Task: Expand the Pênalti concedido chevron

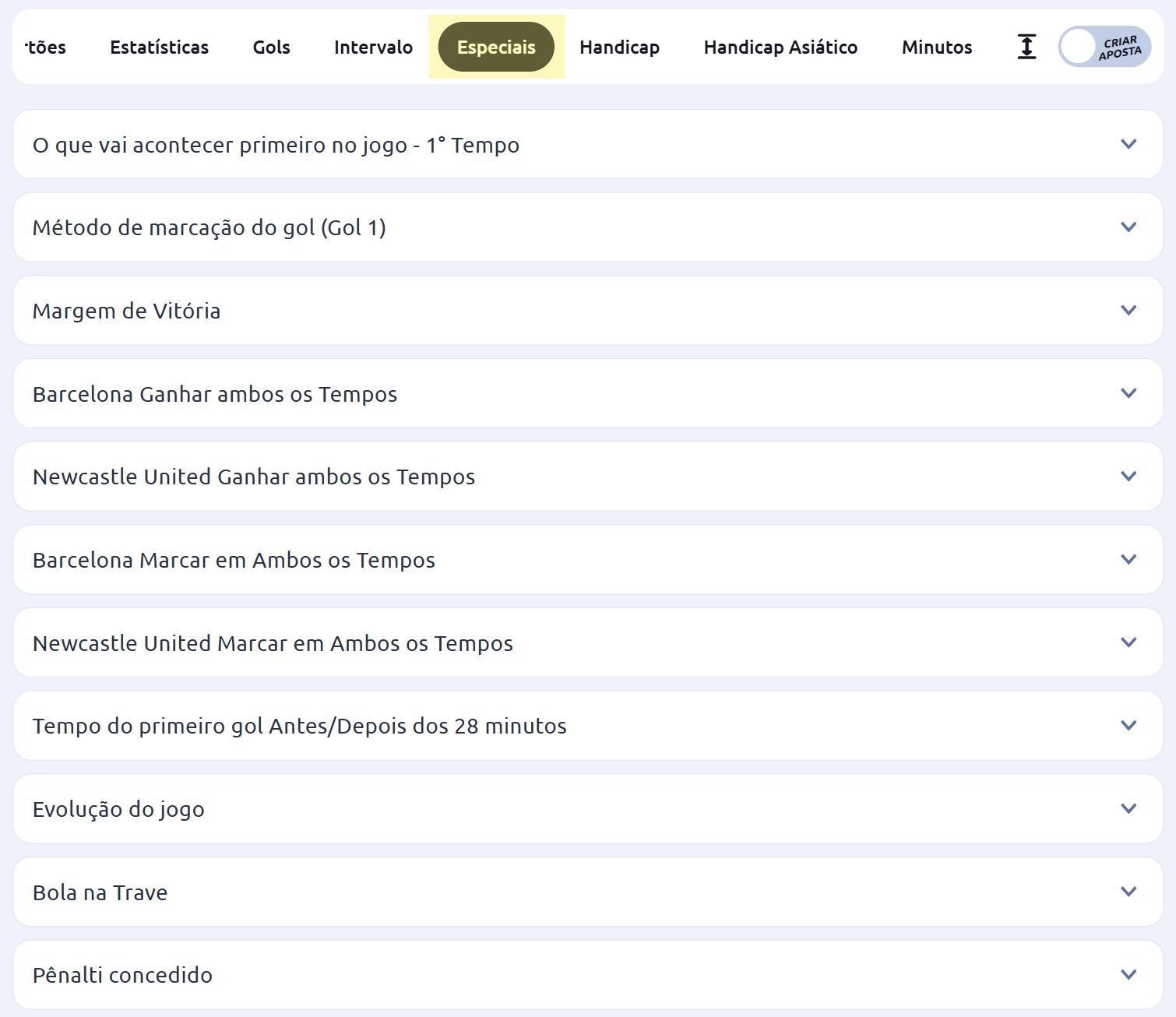Action: point(1128,975)
